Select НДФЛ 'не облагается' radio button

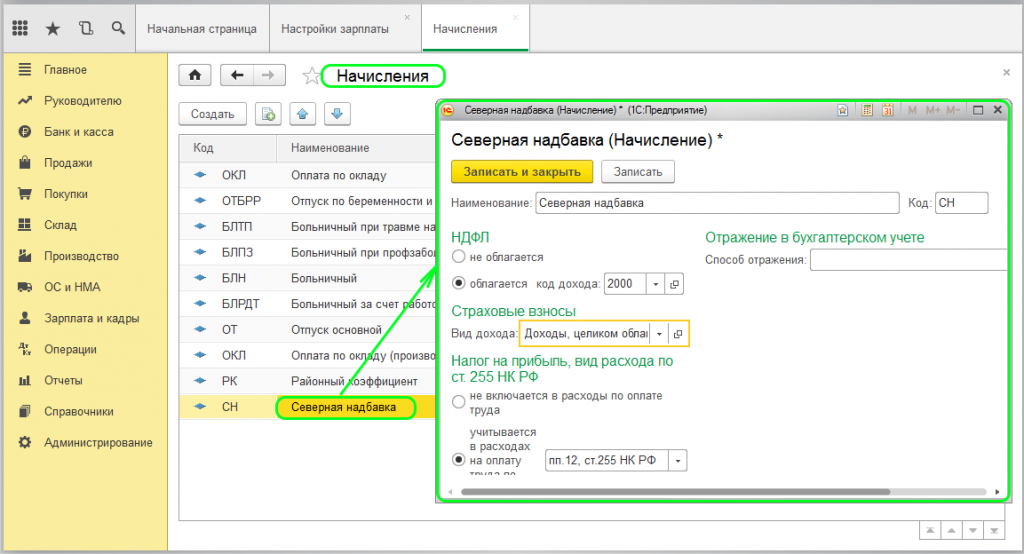[459, 258]
